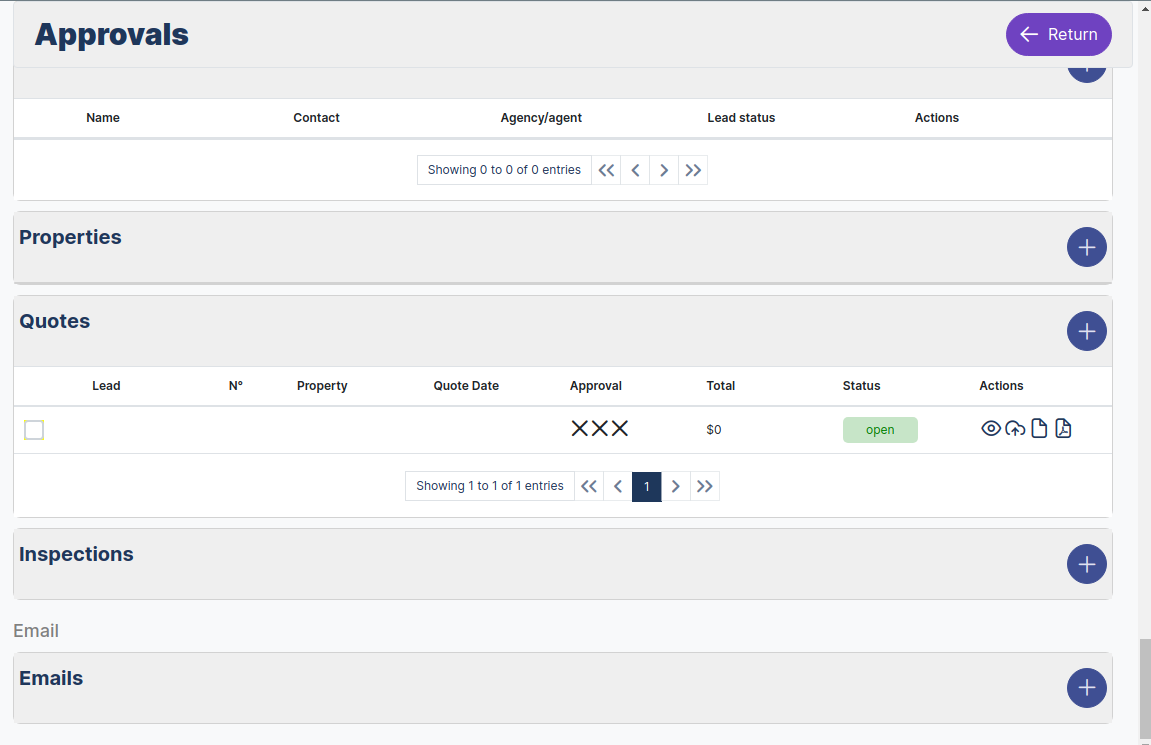This screenshot has height=745, width=1151.
Task: Click the green open status badge
Action: 880,430
